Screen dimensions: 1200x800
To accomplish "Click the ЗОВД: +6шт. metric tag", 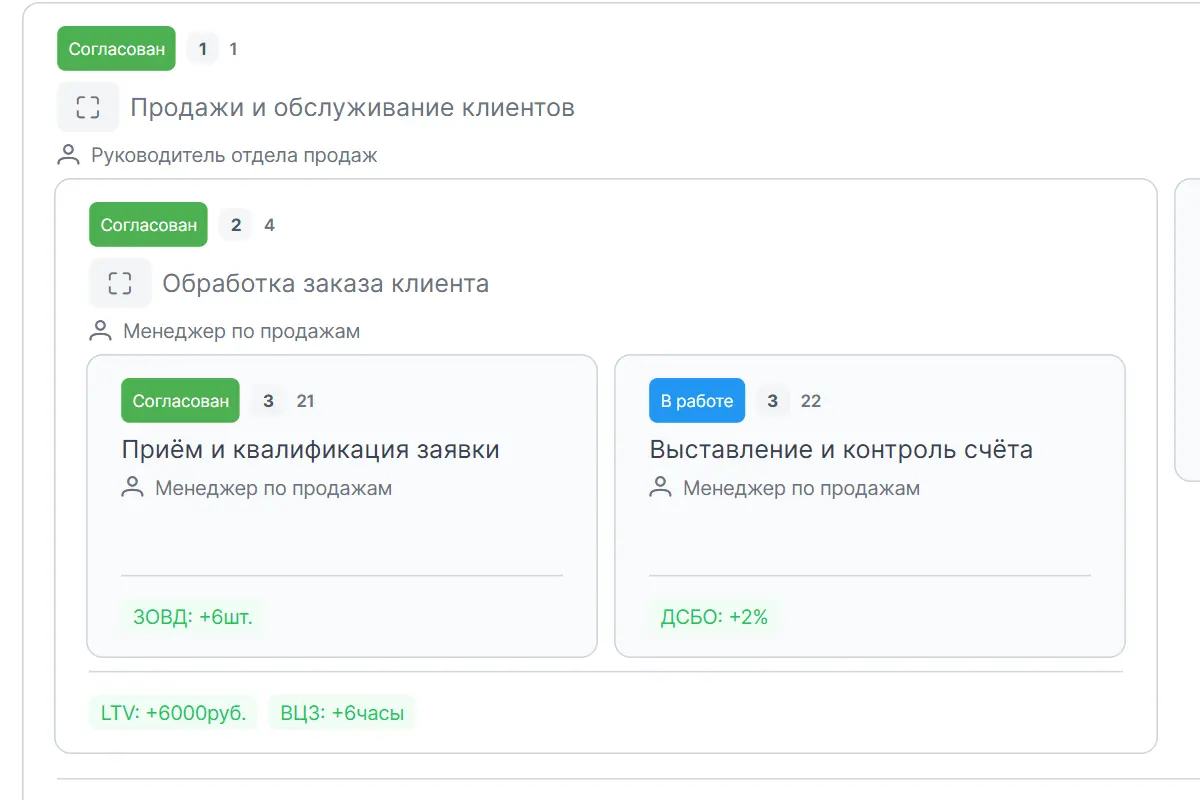I will point(193,617).
